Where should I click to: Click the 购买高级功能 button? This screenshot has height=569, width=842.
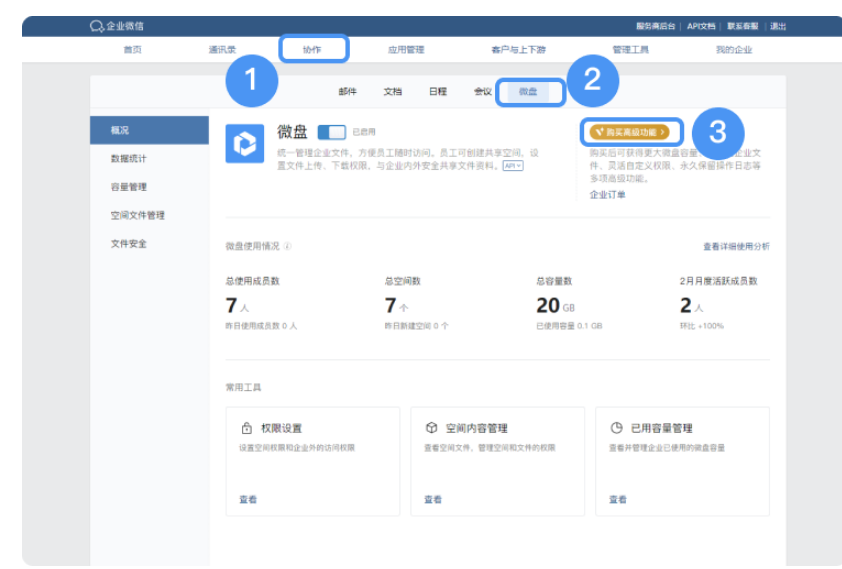pos(630,132)
